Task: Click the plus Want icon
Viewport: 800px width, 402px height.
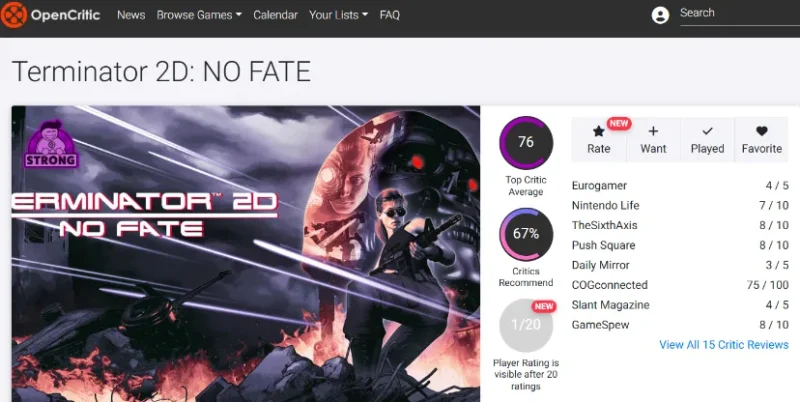Action: pos(653,131)
